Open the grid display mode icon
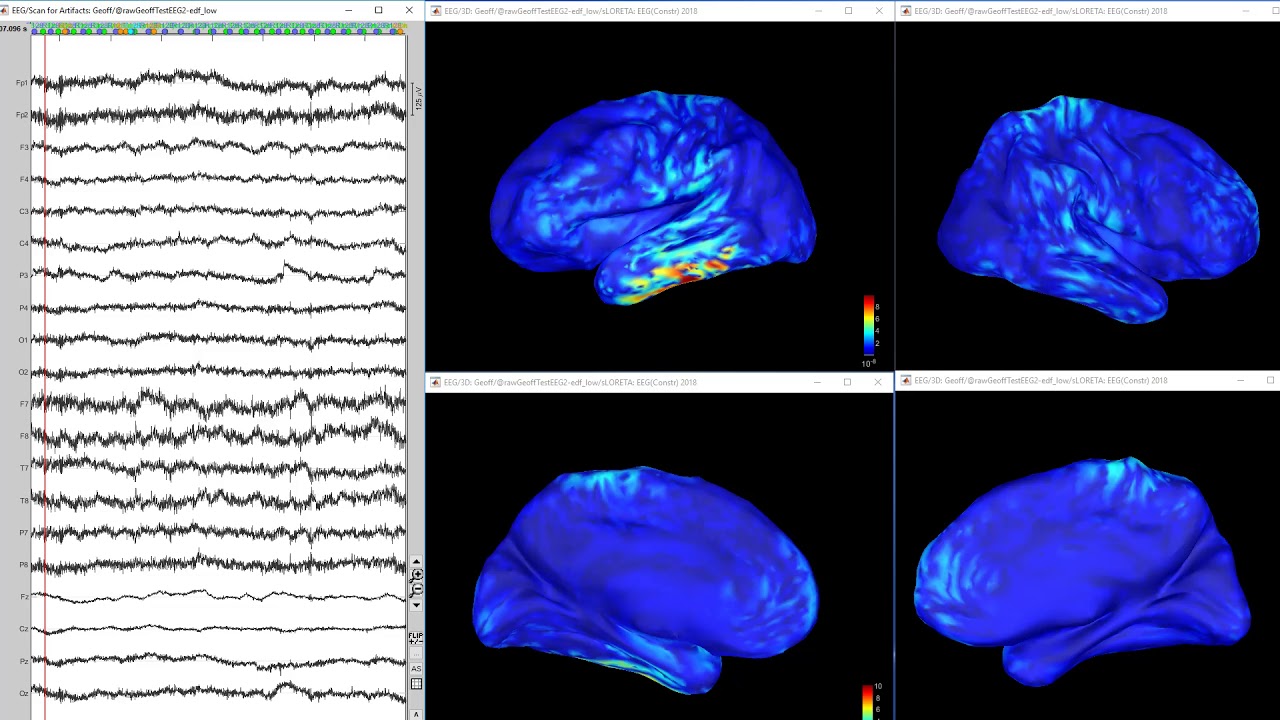This screenshot has width=1280, height=720. pos(416,683)
